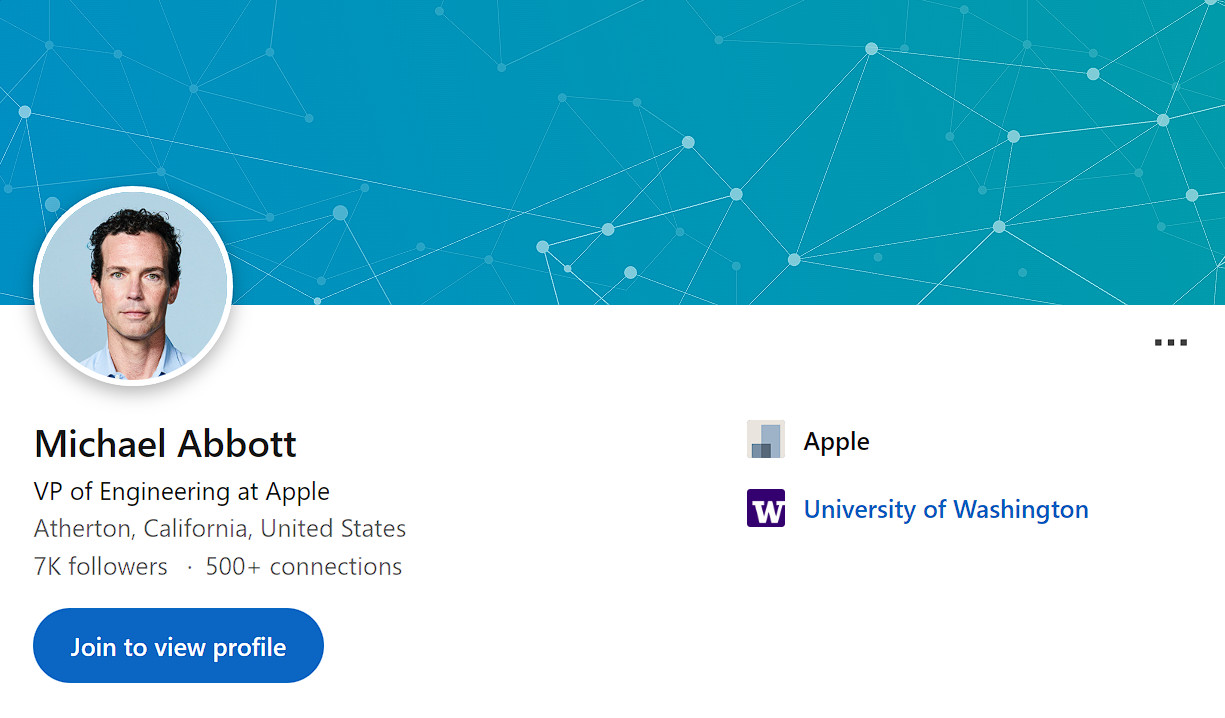Click the Michael Abbott name heading
The height and width of the screenshot is (718, 1225).
165,443
